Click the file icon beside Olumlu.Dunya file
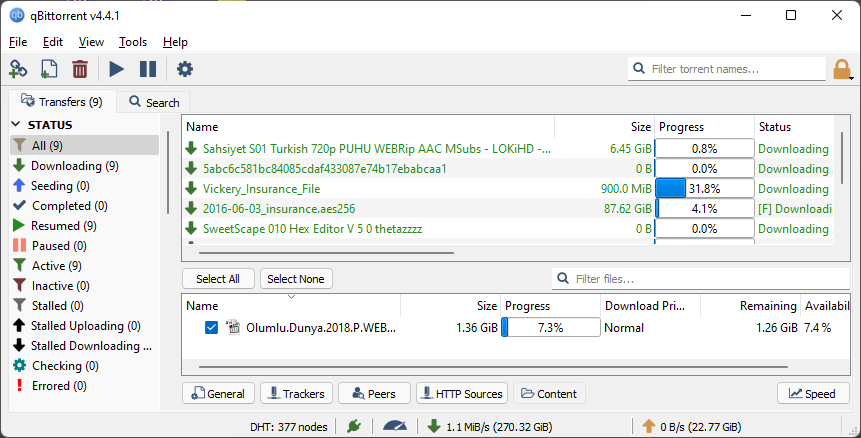Image resolution: width=861 pixels, height=438 pixels. coord(233,328)
